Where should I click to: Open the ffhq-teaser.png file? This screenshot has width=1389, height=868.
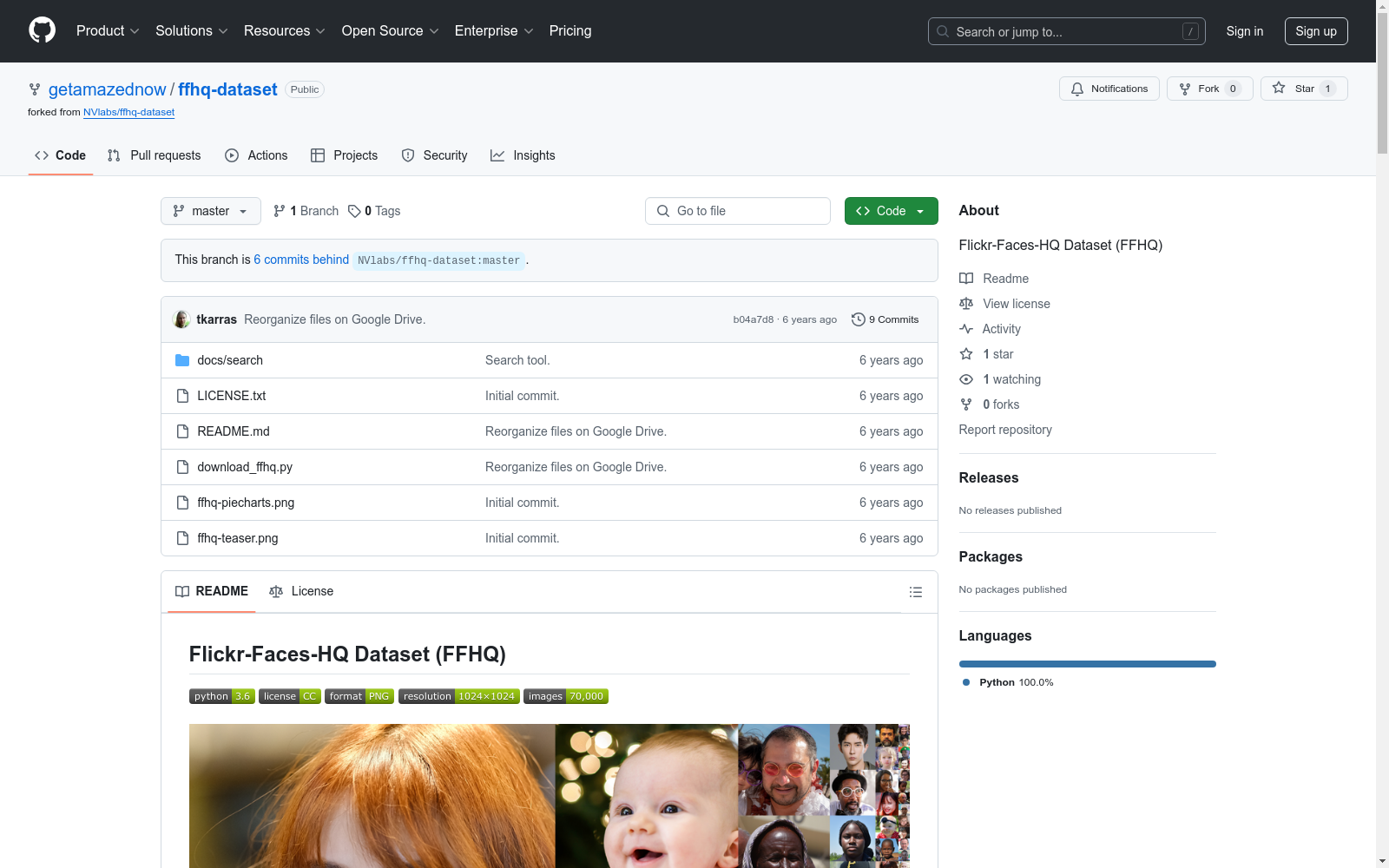238,538
